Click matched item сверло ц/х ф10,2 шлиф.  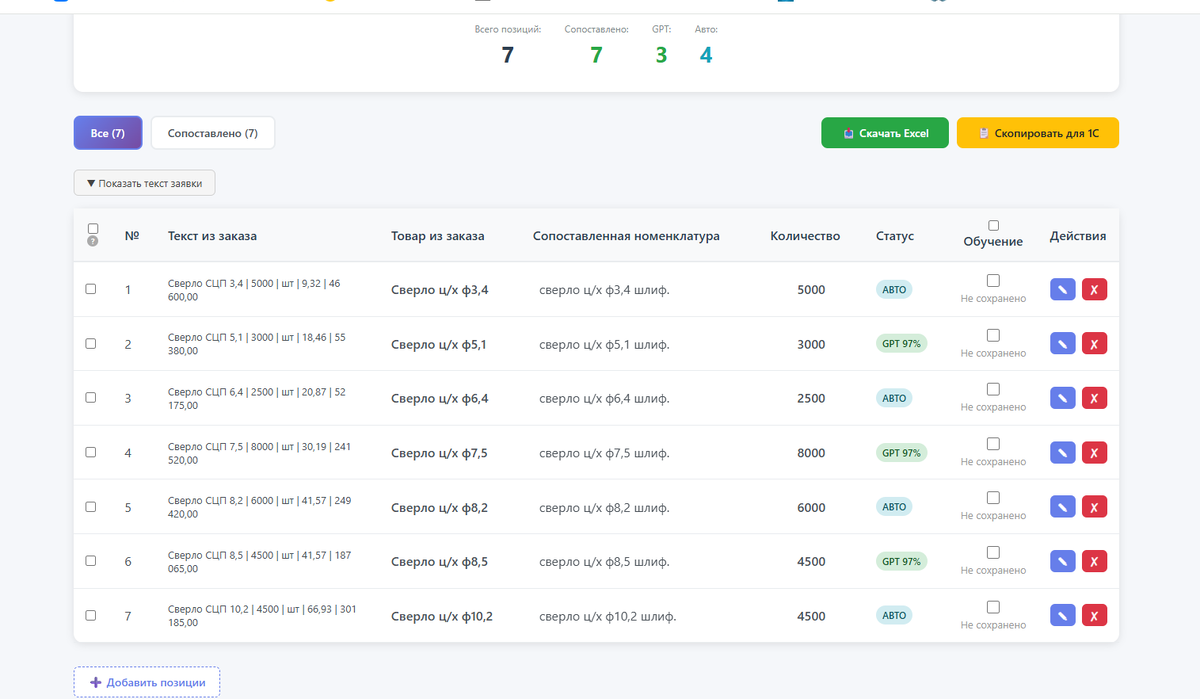click(x=608, y=616)
